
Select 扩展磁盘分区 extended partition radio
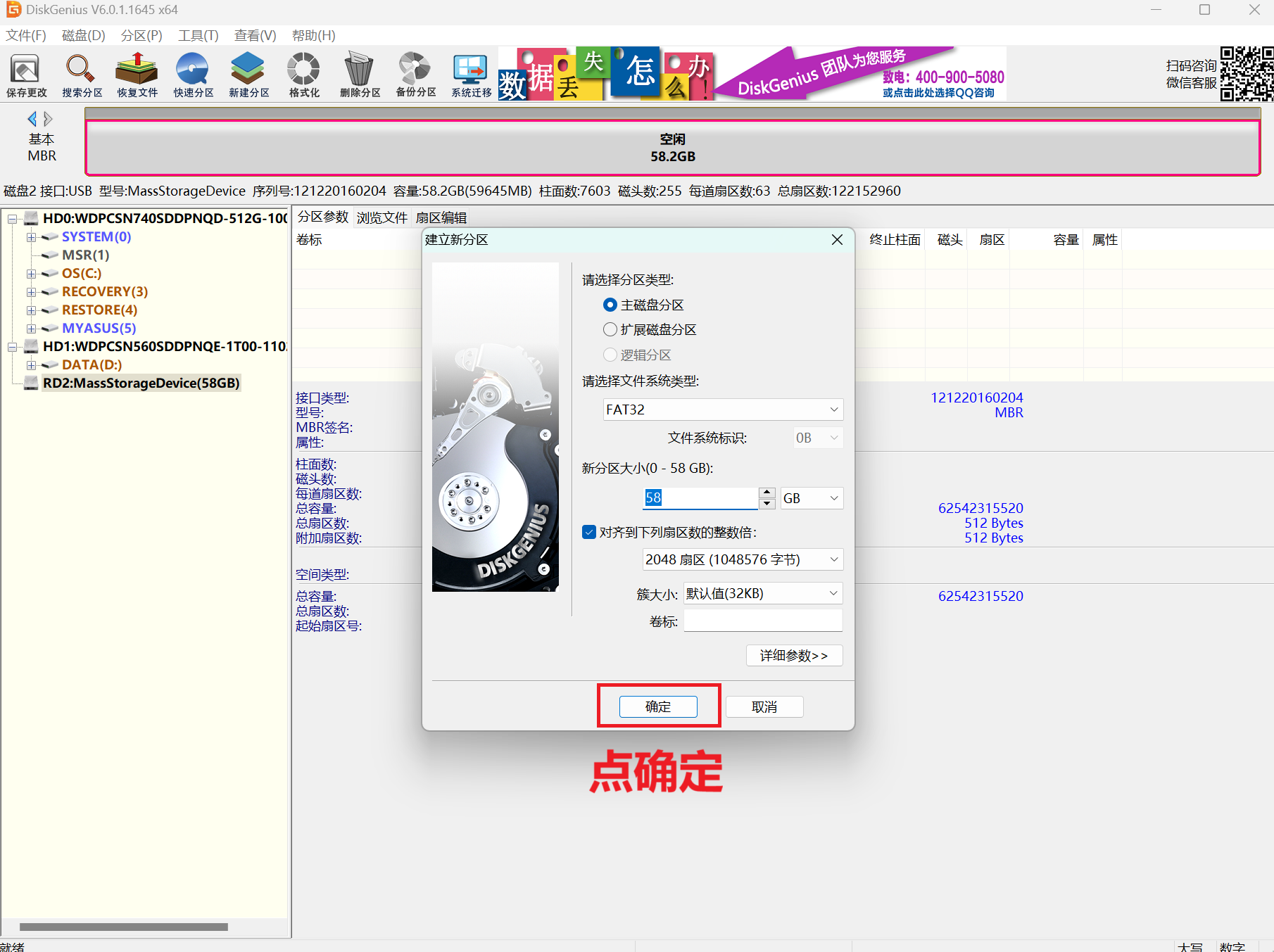pos(610,329)
